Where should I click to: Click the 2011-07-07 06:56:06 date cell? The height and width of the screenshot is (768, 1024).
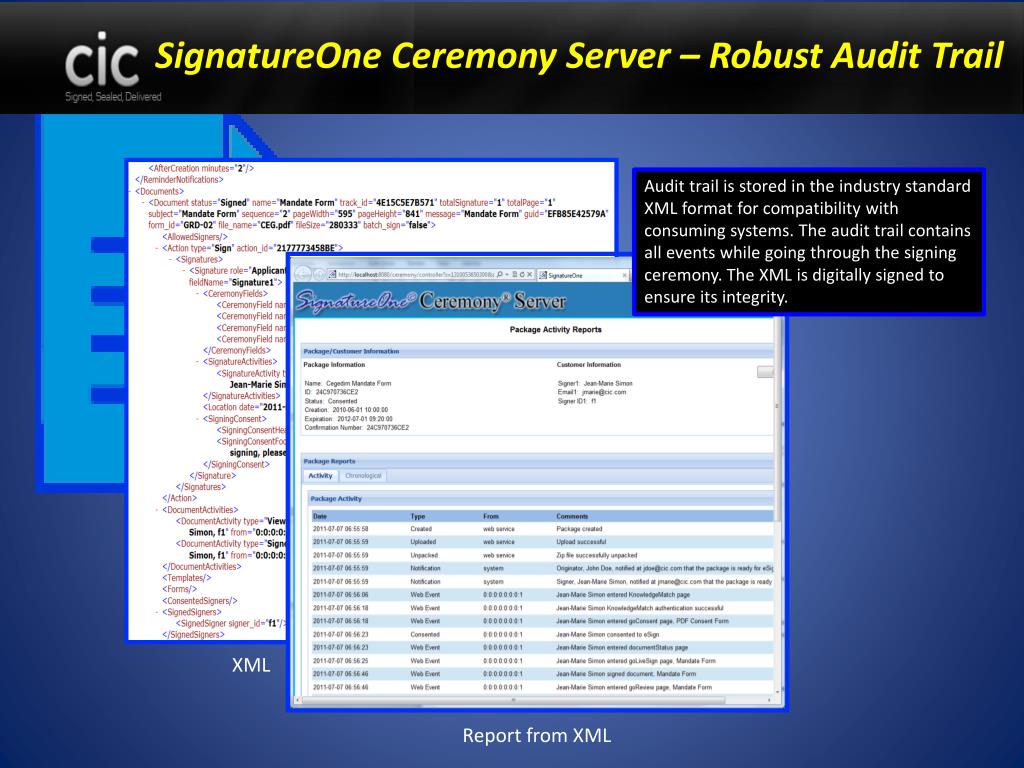pos(340,595)
